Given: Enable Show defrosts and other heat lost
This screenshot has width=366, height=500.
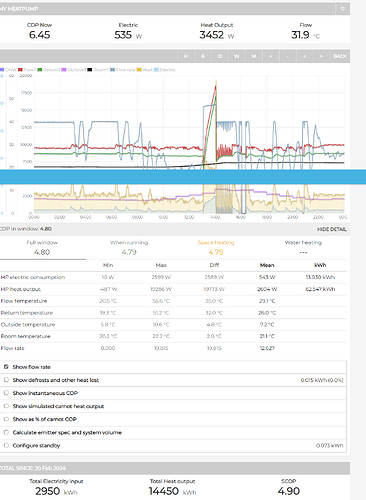Looking at the screenshot, I should [6, 380].
